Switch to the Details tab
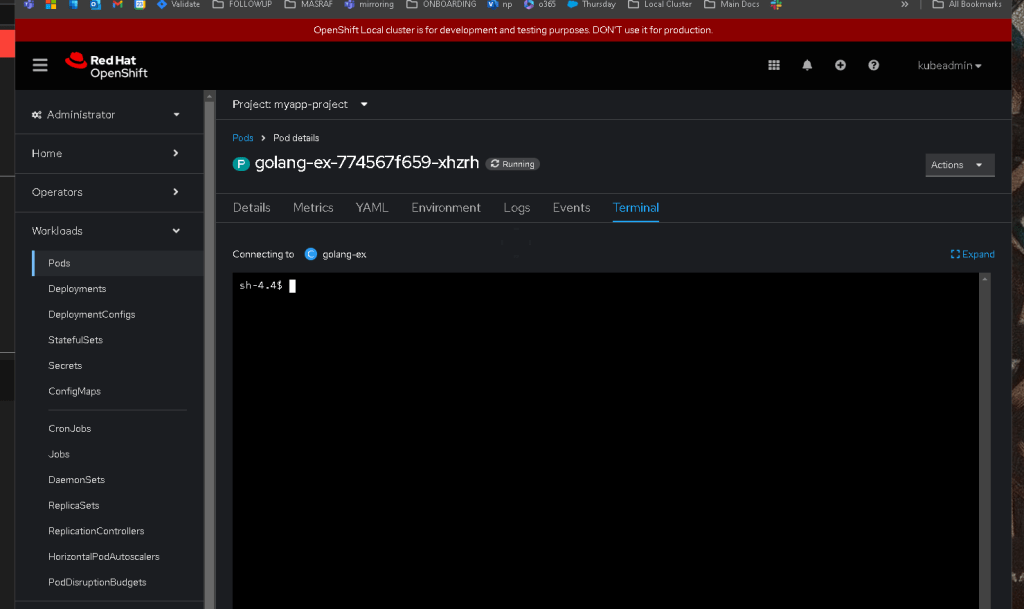This screenshot has height=609, width=1024. point(251,208)
